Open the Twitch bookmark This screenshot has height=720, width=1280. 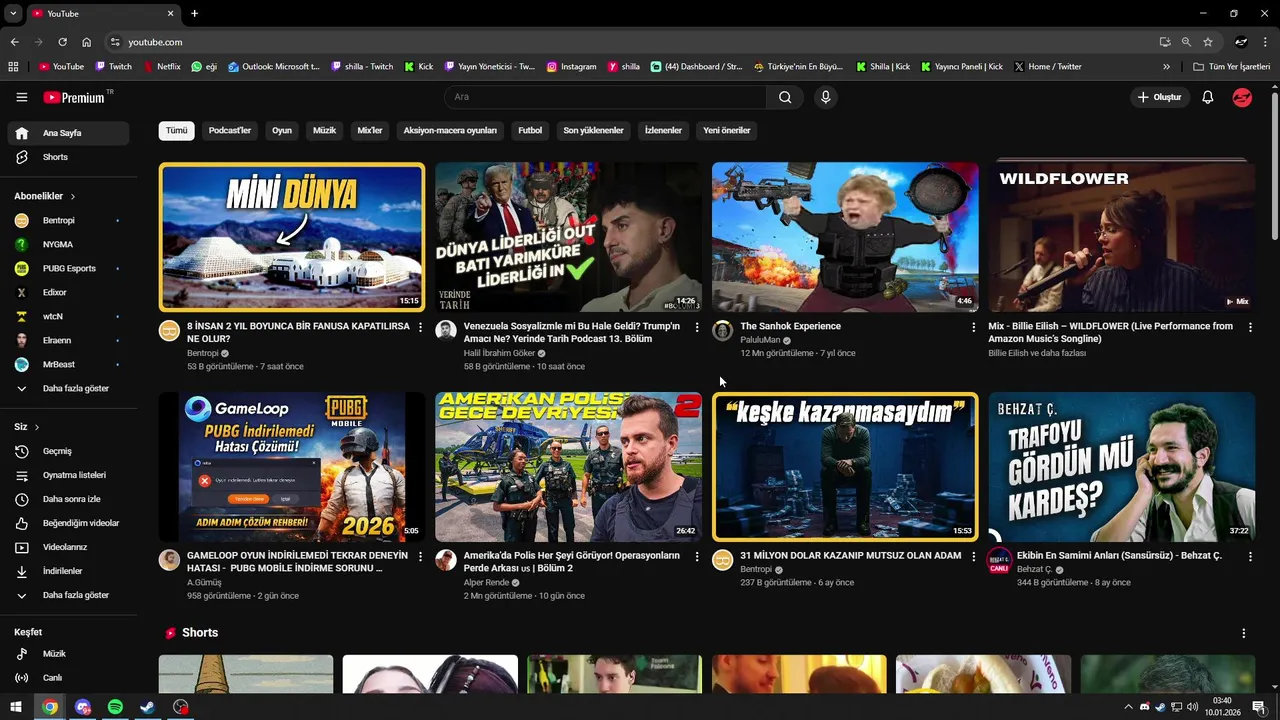113,67
